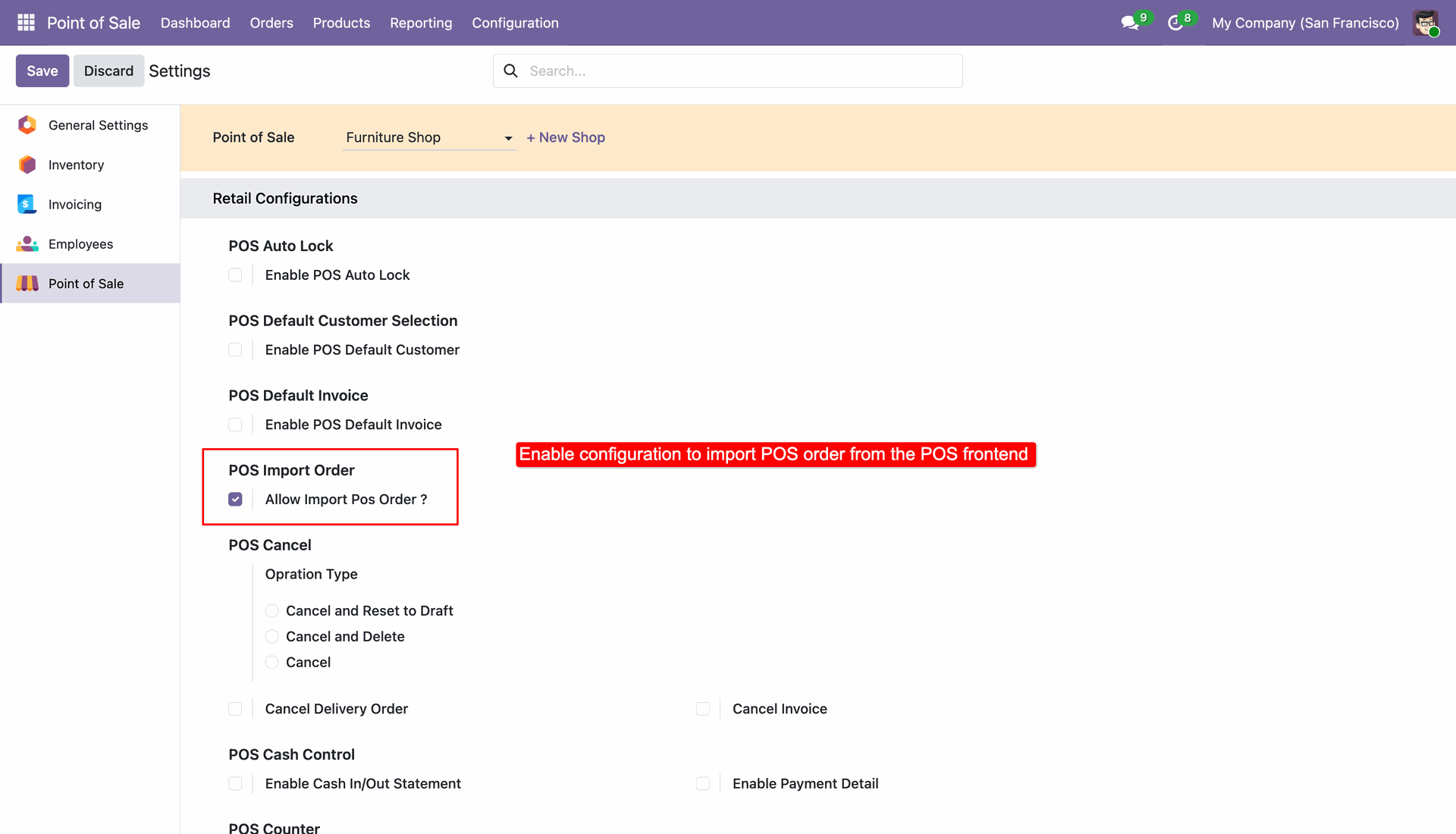Click the Retail Configurations heading

coord(285,198)
